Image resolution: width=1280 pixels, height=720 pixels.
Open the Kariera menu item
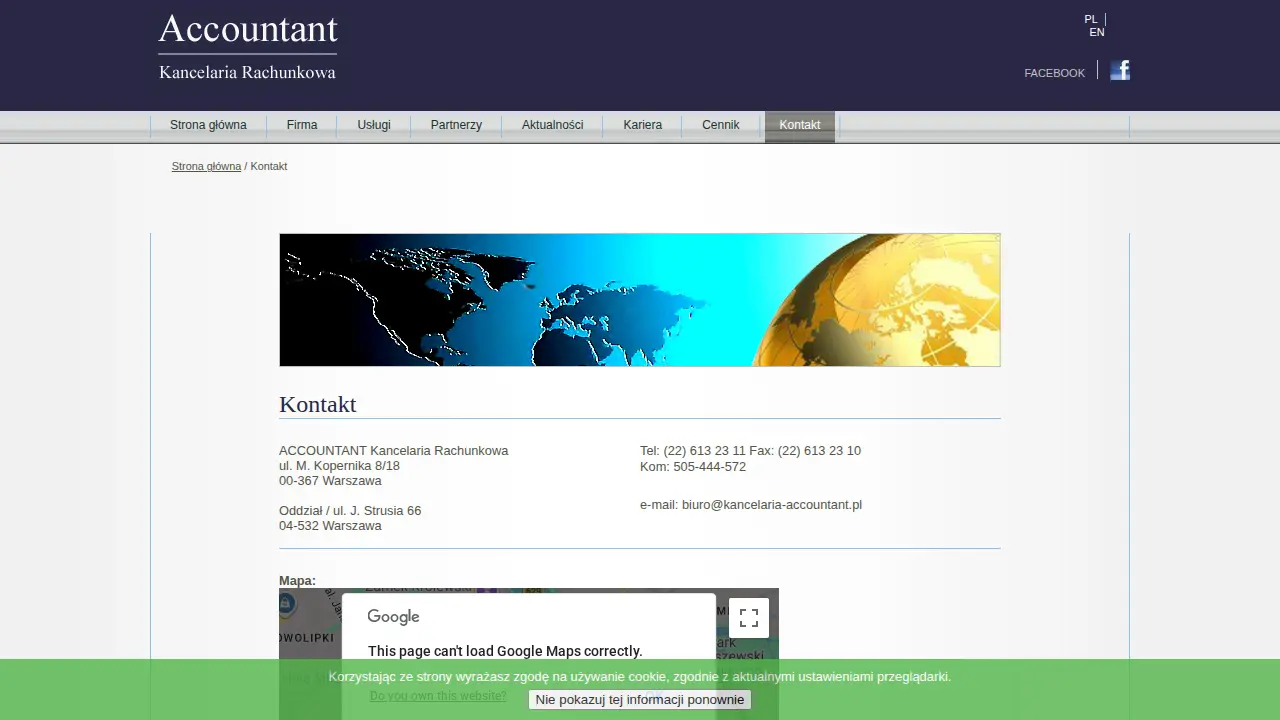pyautogui.click(x=642, y=125)
